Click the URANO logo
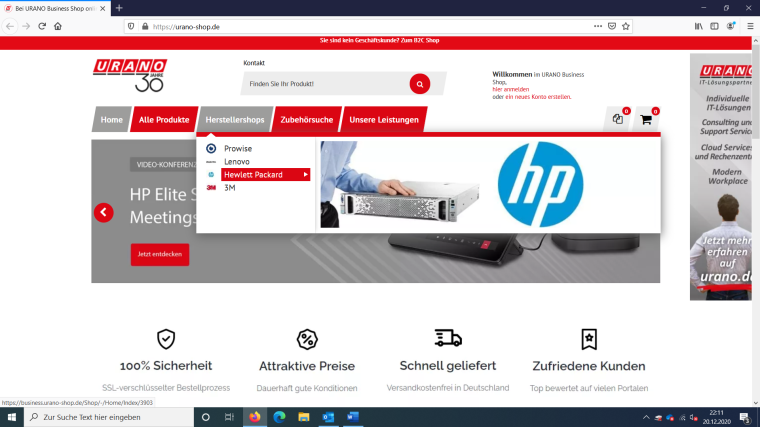 click(129, 75)
